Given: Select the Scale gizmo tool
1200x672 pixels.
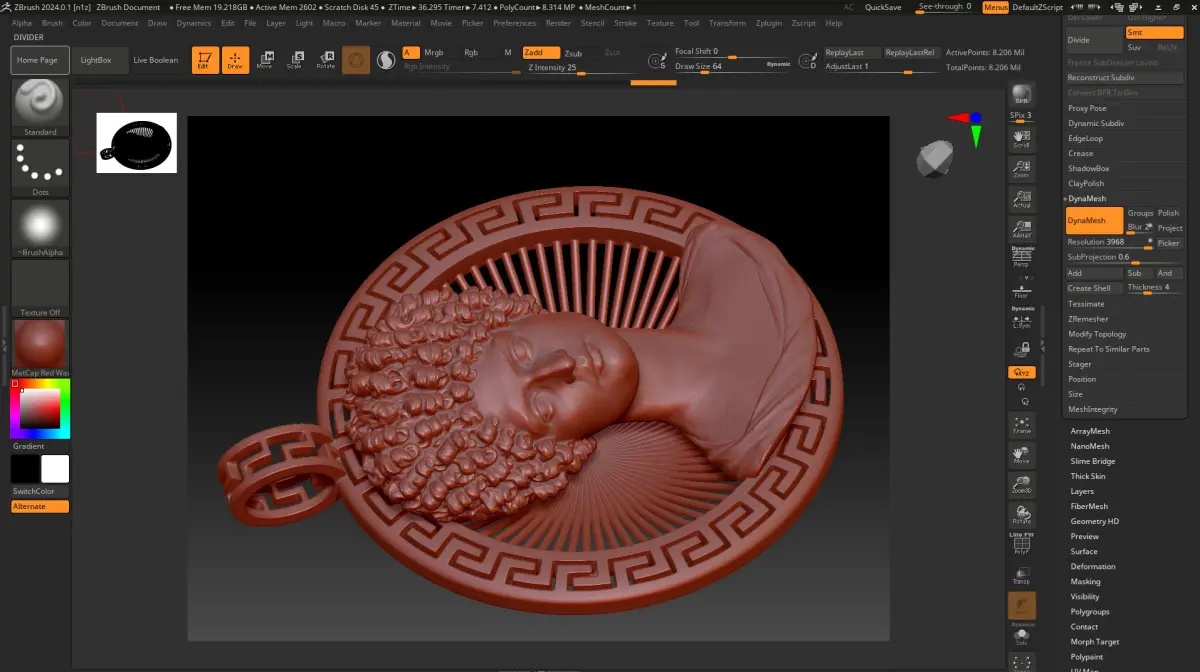Looking at the screenshot, I should coord(294,60).
